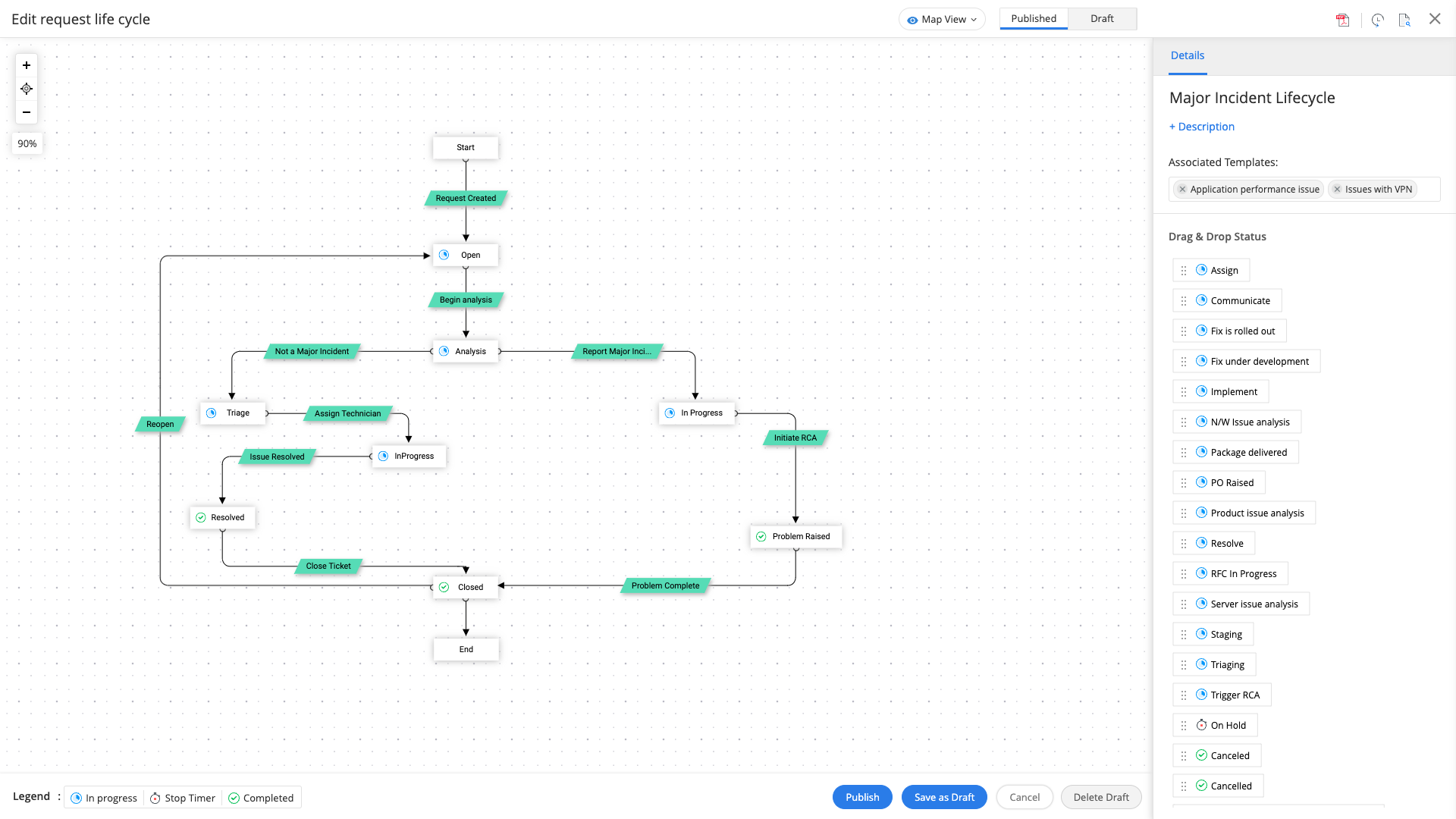The image size is (1456, 819).
Task: Click the 90% zoom level indicator
Action: [27, 143]
